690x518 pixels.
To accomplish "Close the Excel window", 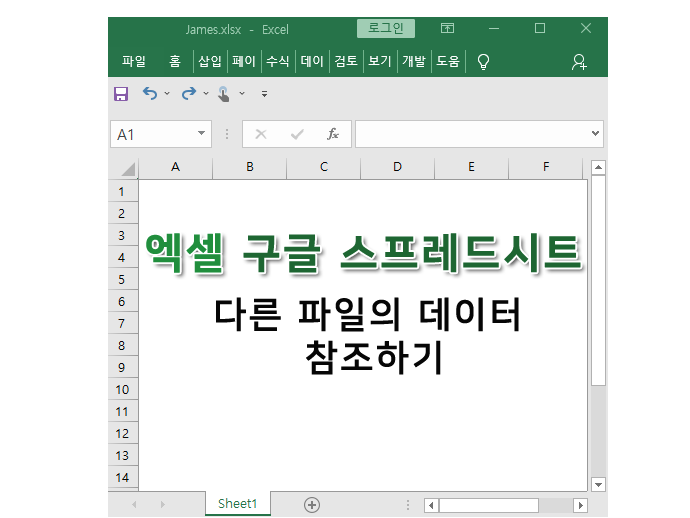I will pyautogui.click(x=586, y=29).
